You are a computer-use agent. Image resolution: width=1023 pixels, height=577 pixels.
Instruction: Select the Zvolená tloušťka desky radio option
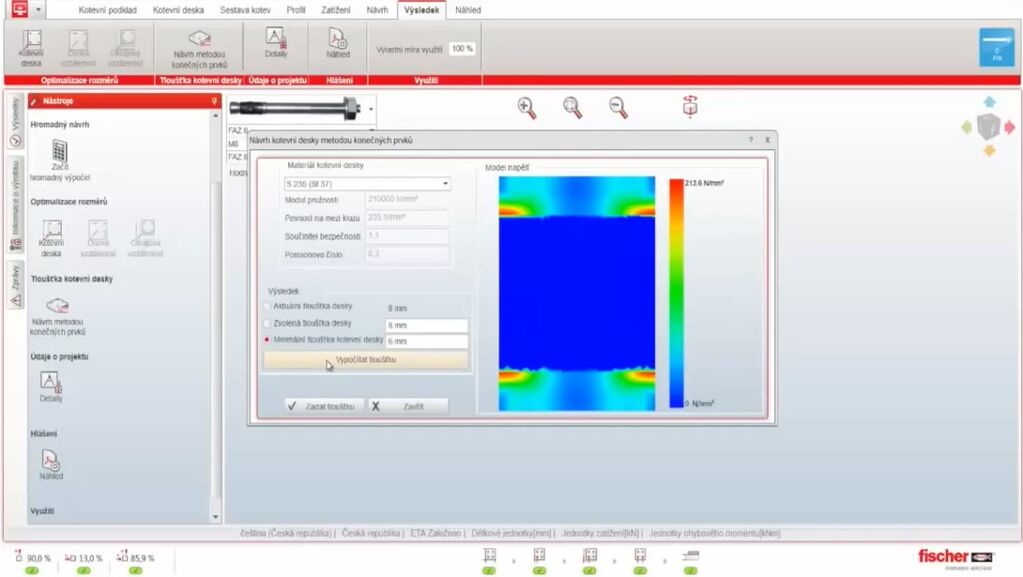point(266,324)
